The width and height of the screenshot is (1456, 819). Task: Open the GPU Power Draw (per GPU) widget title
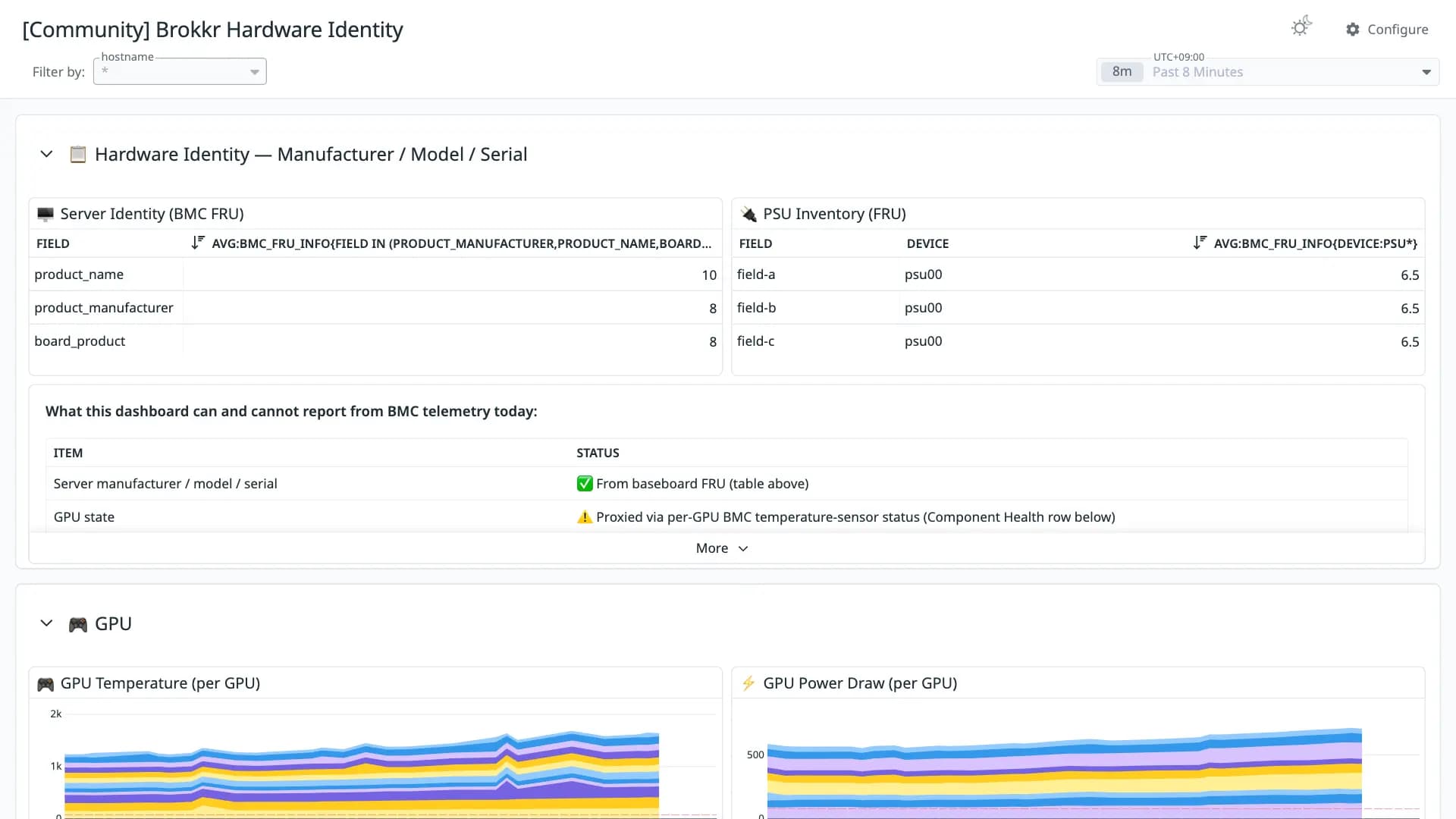coord(860,683)
